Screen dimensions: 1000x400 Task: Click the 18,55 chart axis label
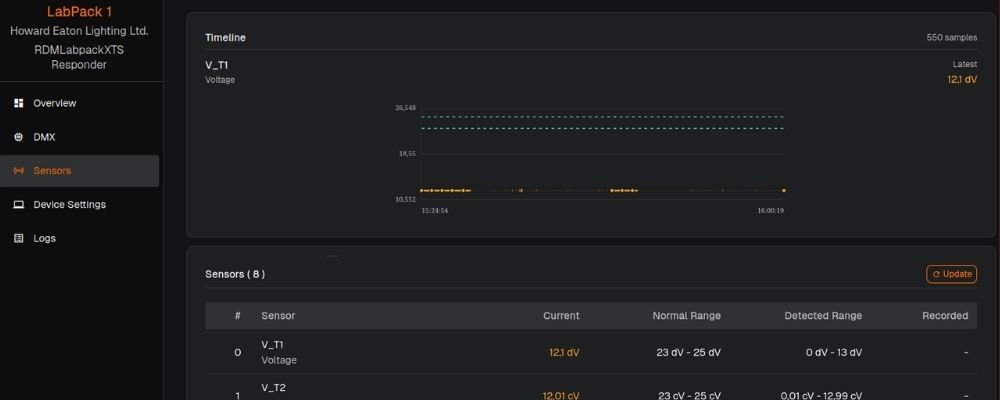[408, 154]
